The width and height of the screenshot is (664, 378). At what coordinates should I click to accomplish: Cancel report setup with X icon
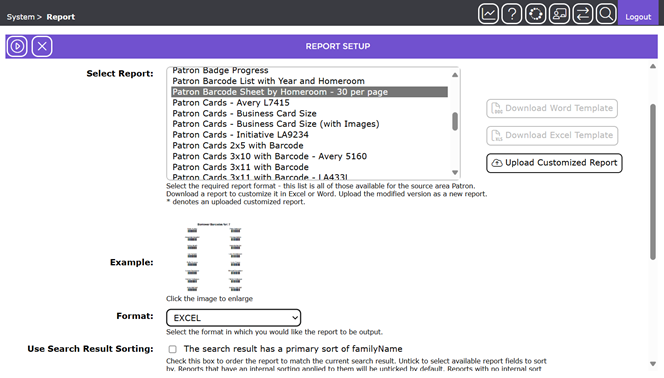[42, 46]
